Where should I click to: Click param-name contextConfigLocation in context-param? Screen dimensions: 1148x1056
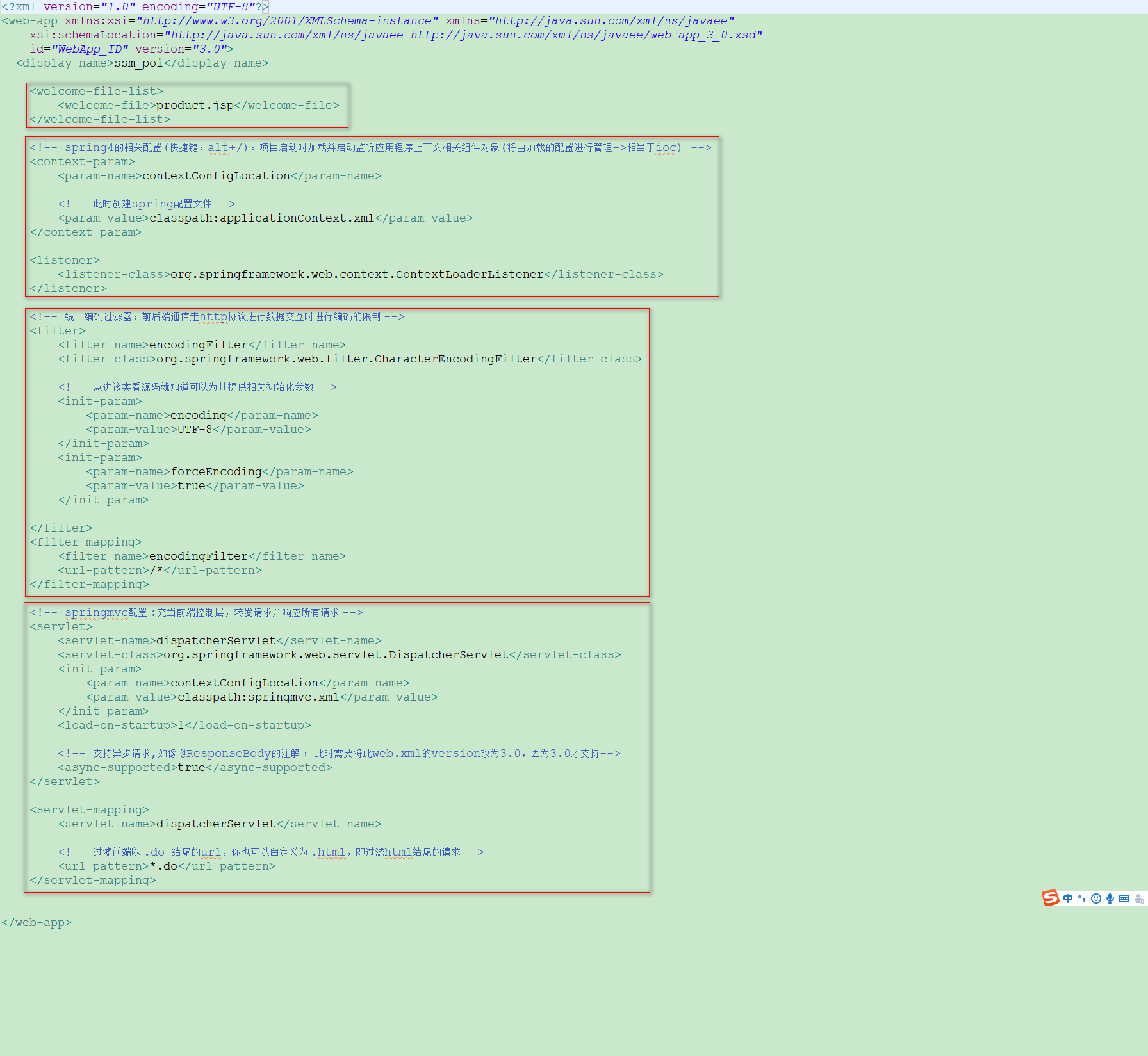pyautogui.click(x=220, y=176)
